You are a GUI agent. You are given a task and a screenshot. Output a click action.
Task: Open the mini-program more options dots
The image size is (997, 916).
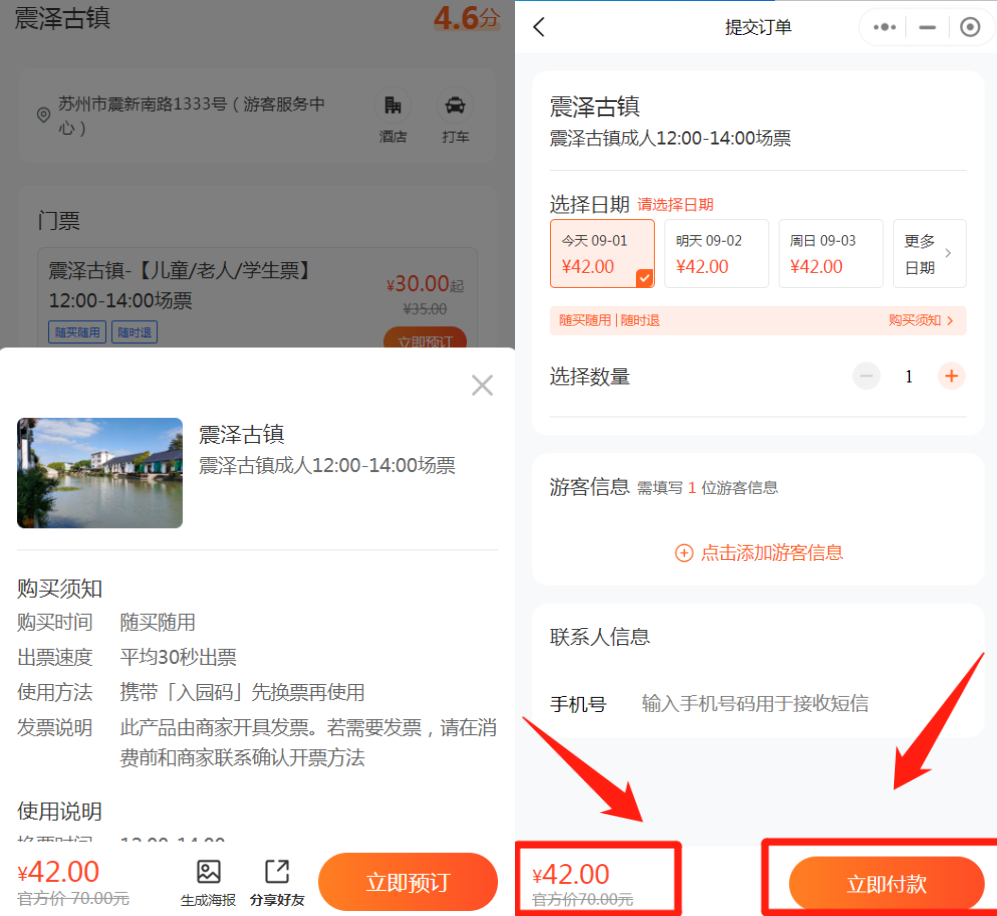click(x=884, y=27)
